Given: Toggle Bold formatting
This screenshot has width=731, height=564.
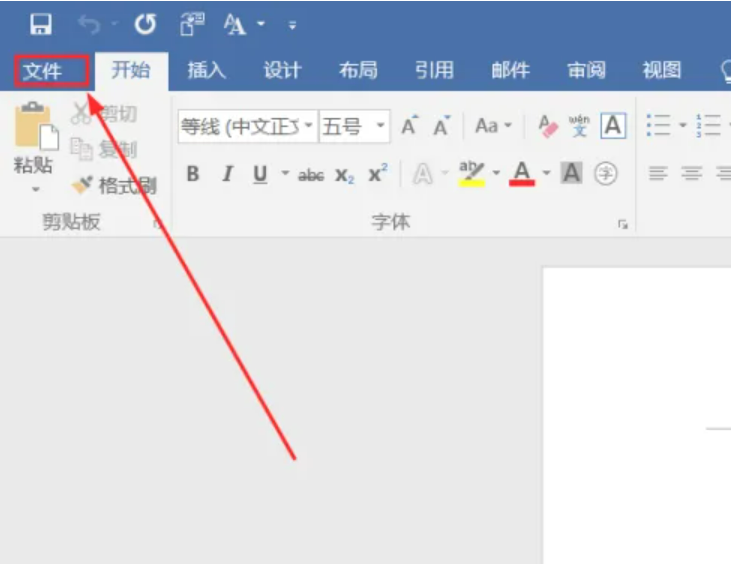Looking at the screenshot, I should [x=193, y=174].
